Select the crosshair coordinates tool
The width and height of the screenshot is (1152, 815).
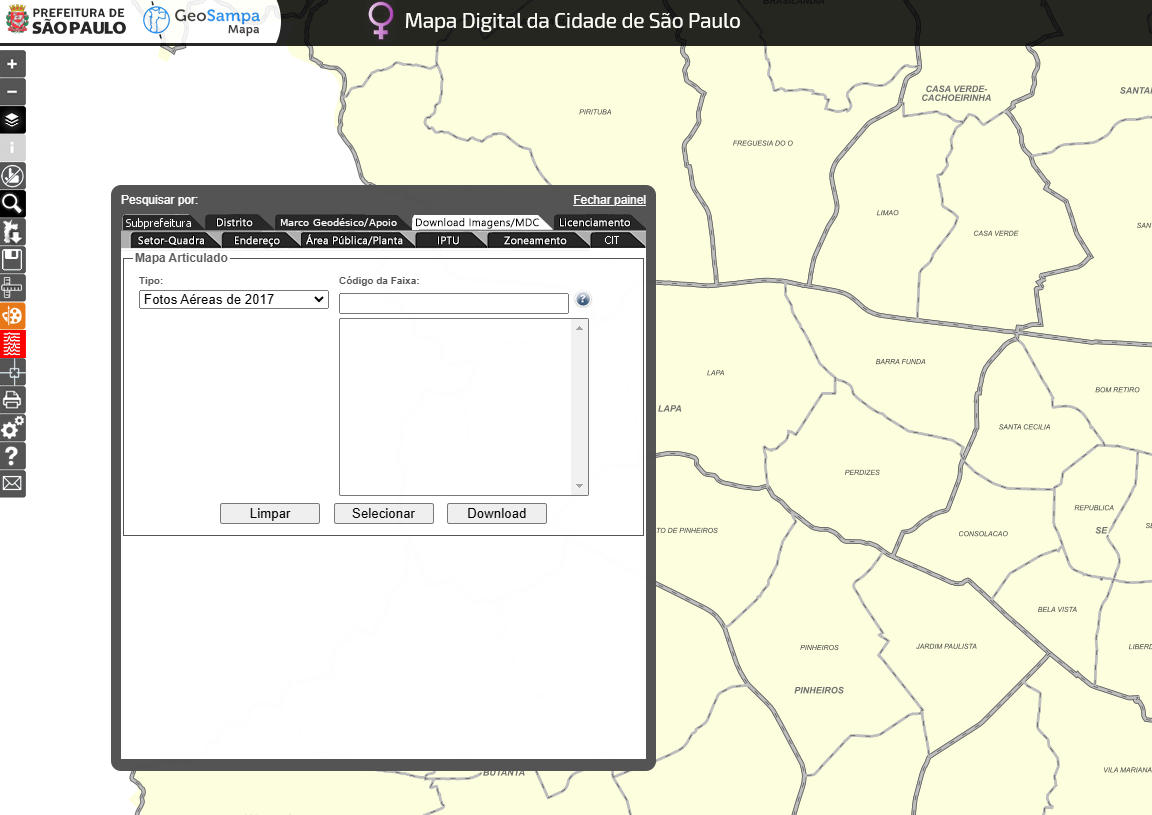point(12,372)
